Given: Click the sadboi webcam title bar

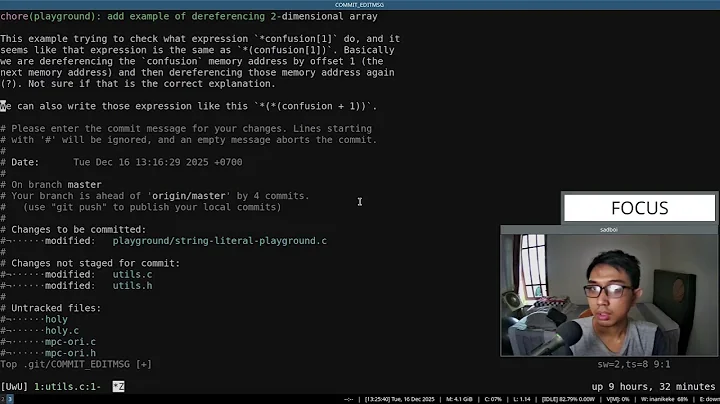Looking at the screenshot, I should tap(609, 230).
